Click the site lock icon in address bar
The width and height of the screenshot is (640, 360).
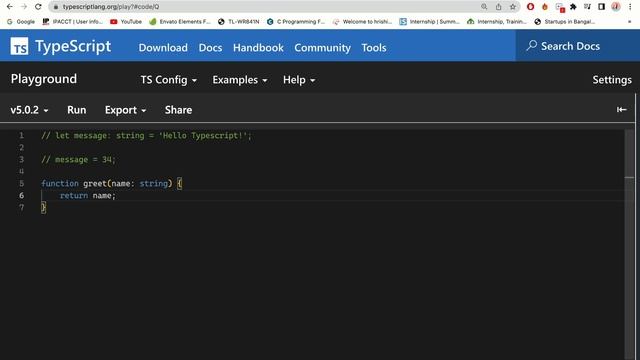pos(56,7)
